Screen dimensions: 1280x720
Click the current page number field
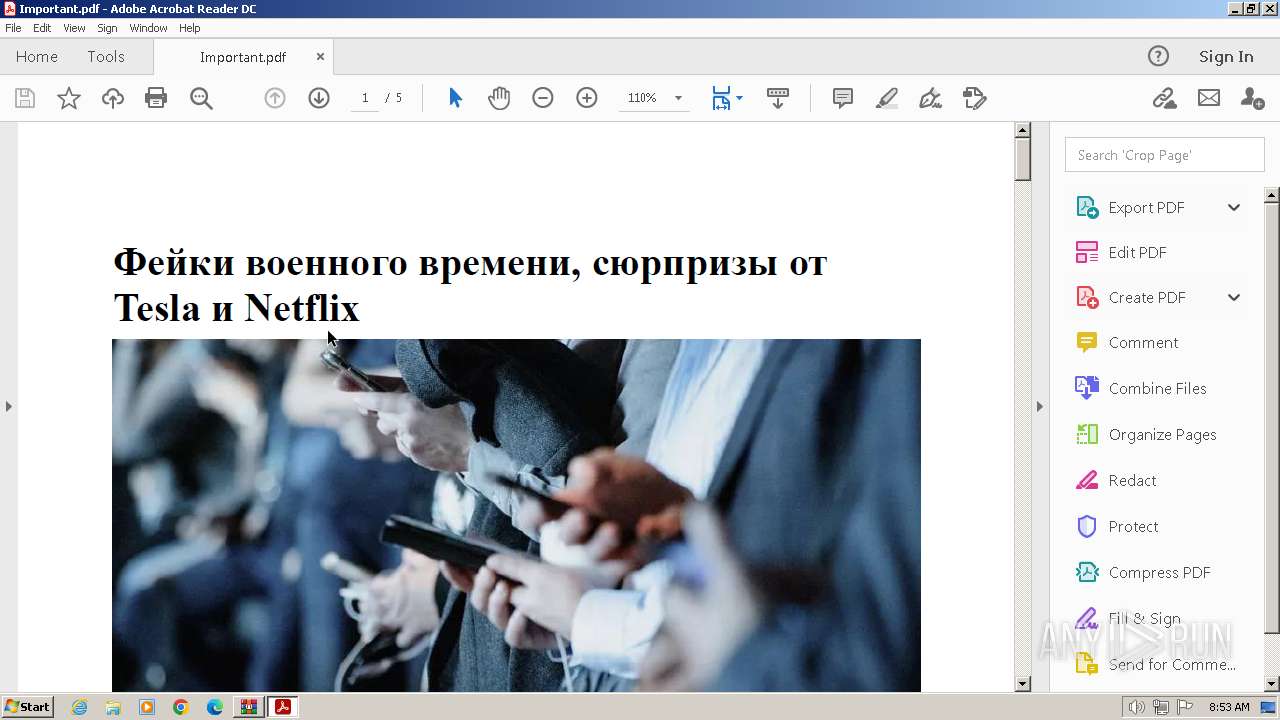[x=365, y=98]
